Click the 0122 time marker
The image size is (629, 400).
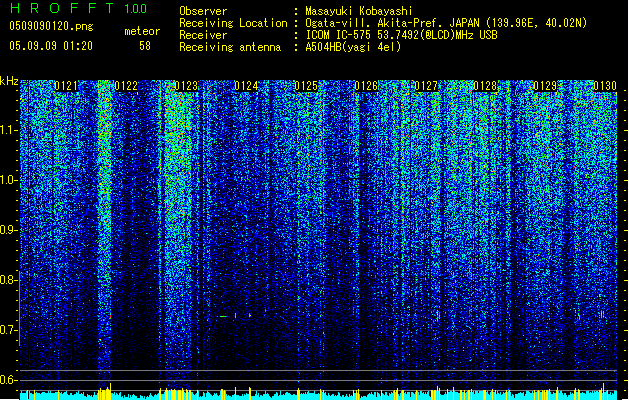point(126,86)
